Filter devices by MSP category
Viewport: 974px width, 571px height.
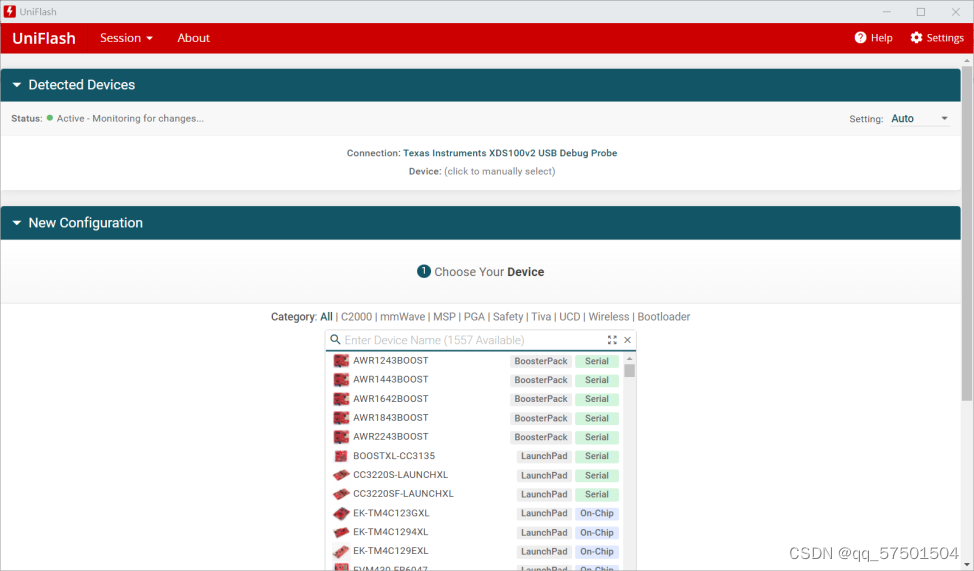pyautogui.click(x=444, y=317)
